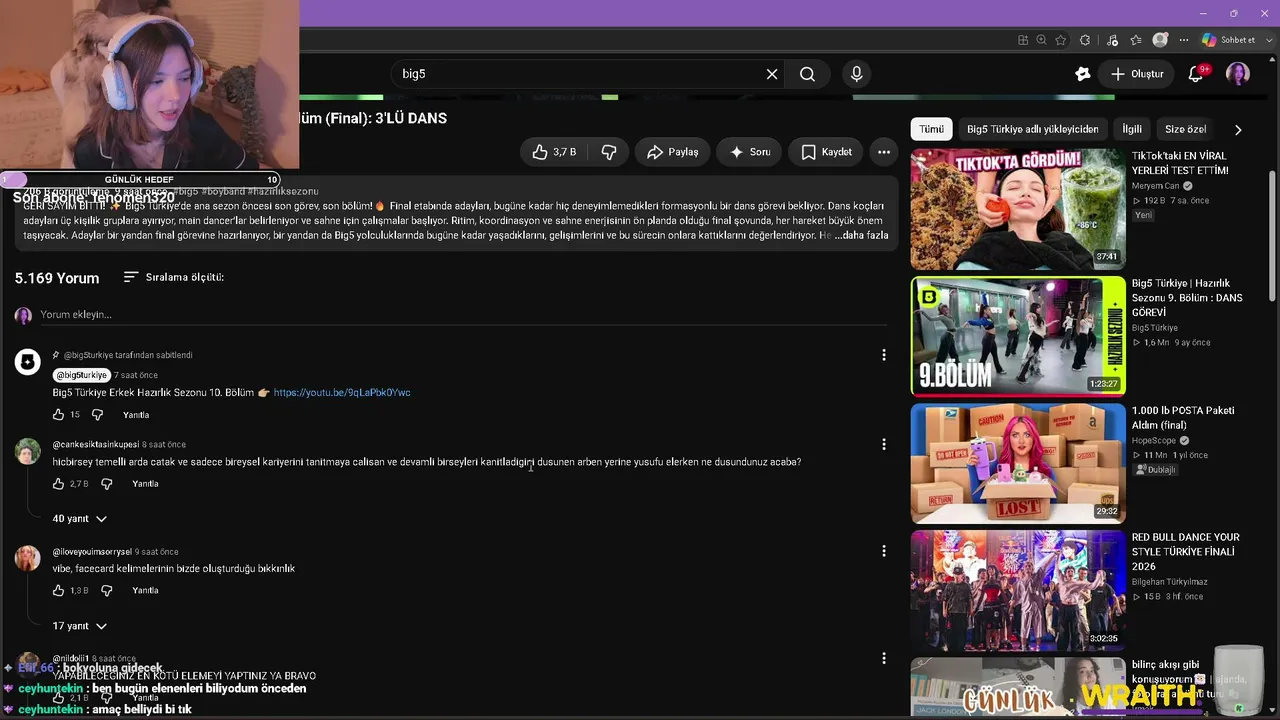Start voice search with the microphone
Viewport: 1280px width, 720px height.
point(856,74)
